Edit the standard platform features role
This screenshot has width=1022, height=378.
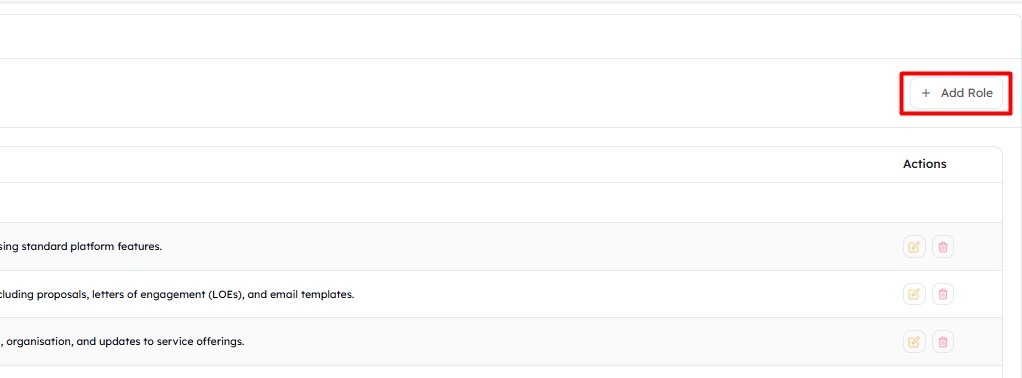(914, 247)
